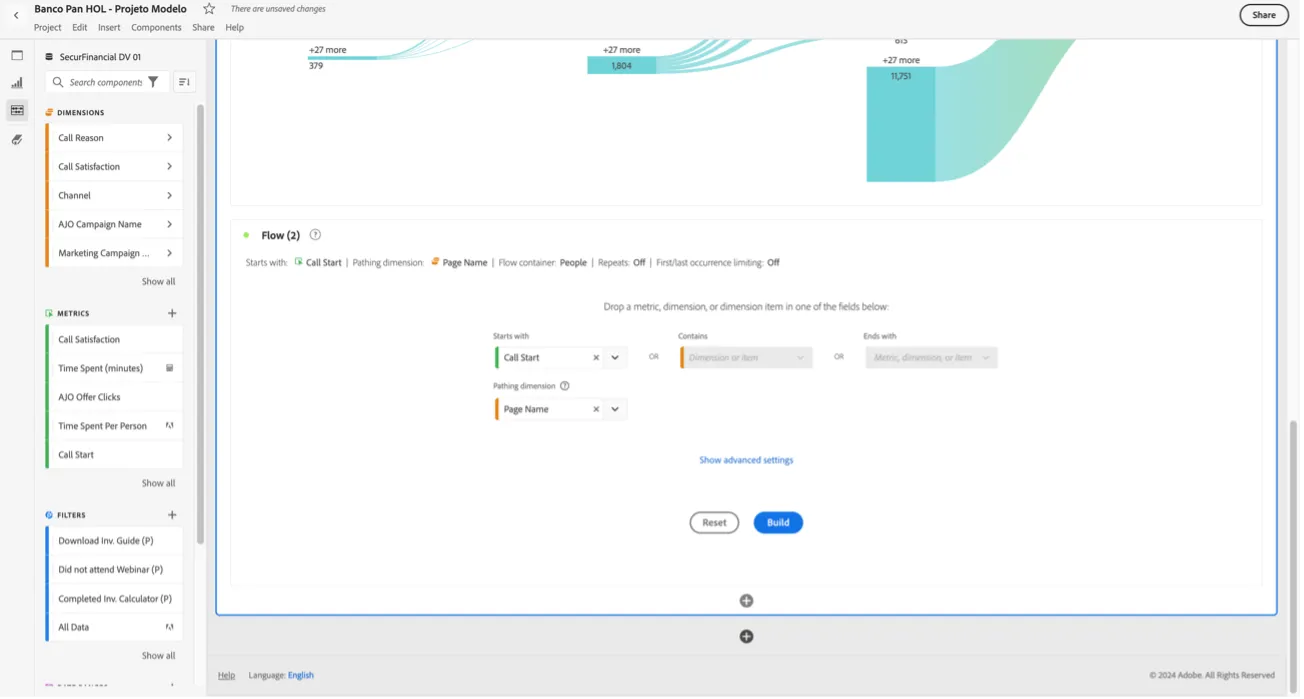Clear Page Name from the Pathing dimension field
The width and height of the screenshot is (1304, 699).
point(596,409)
